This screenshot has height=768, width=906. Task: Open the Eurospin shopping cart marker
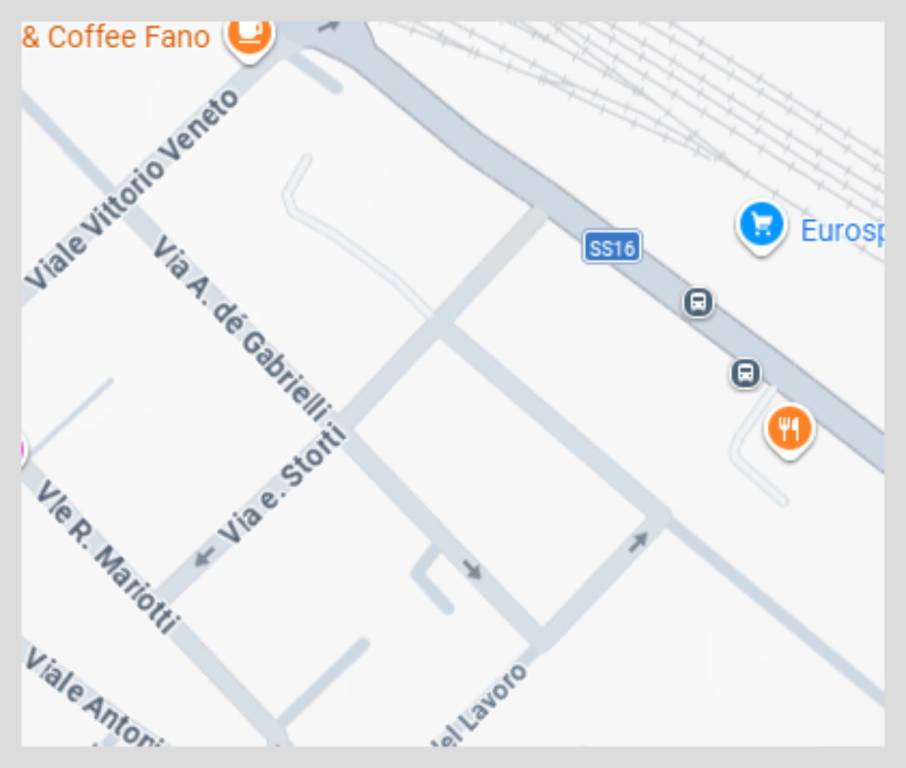click(x=762, y=227)
